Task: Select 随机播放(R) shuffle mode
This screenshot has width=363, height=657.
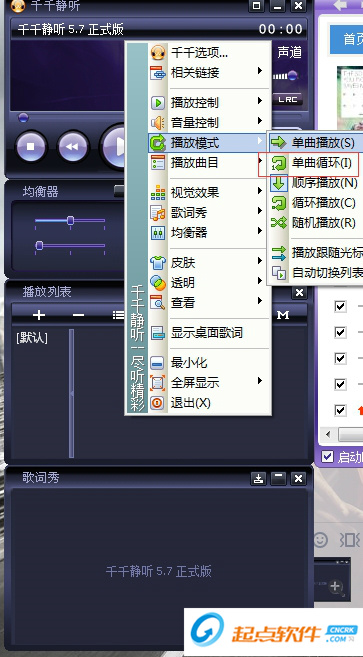Action: point(316,222)
